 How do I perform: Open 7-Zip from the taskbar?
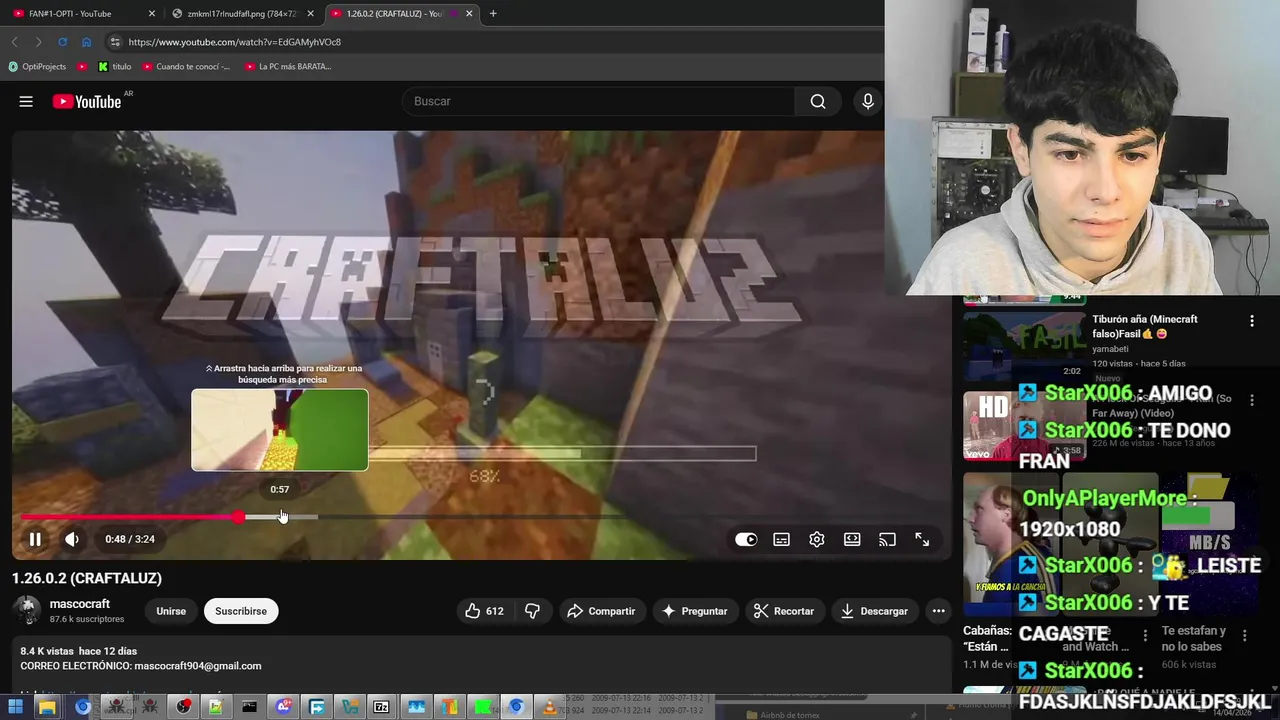(381, 707)
